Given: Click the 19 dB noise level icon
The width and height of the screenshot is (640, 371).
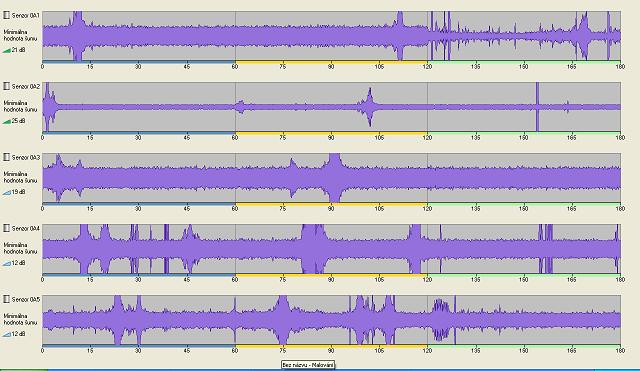Looking at the screenshot, I should (x=7, y=192).
